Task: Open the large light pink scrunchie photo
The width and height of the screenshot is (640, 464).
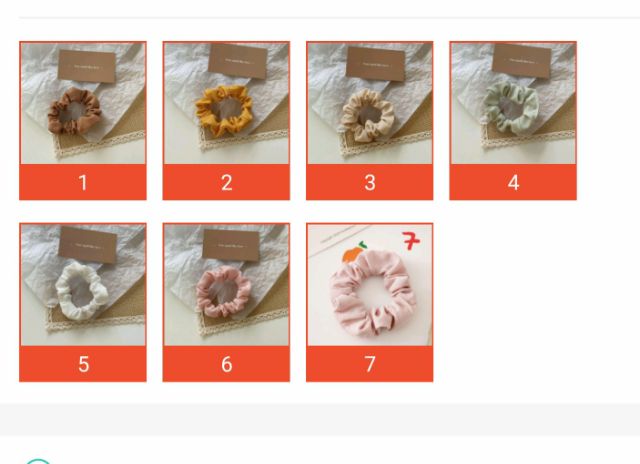Action: click(x=370, y=285)
